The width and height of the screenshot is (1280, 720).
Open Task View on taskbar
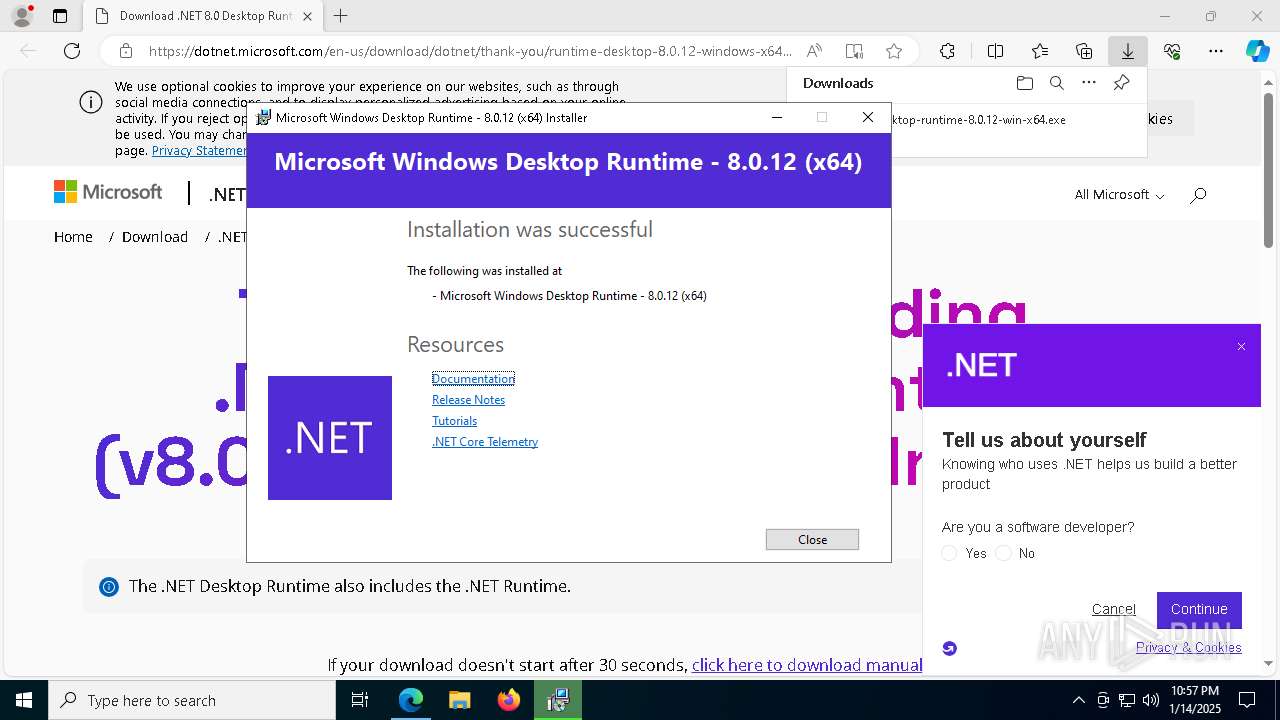360,700
